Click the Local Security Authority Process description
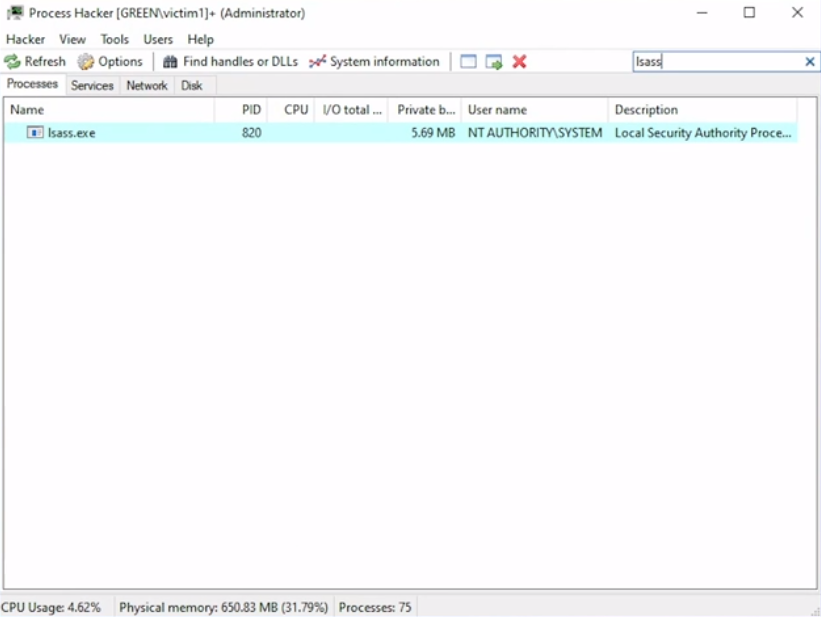 pyautogui.click(x=703, y=133)
